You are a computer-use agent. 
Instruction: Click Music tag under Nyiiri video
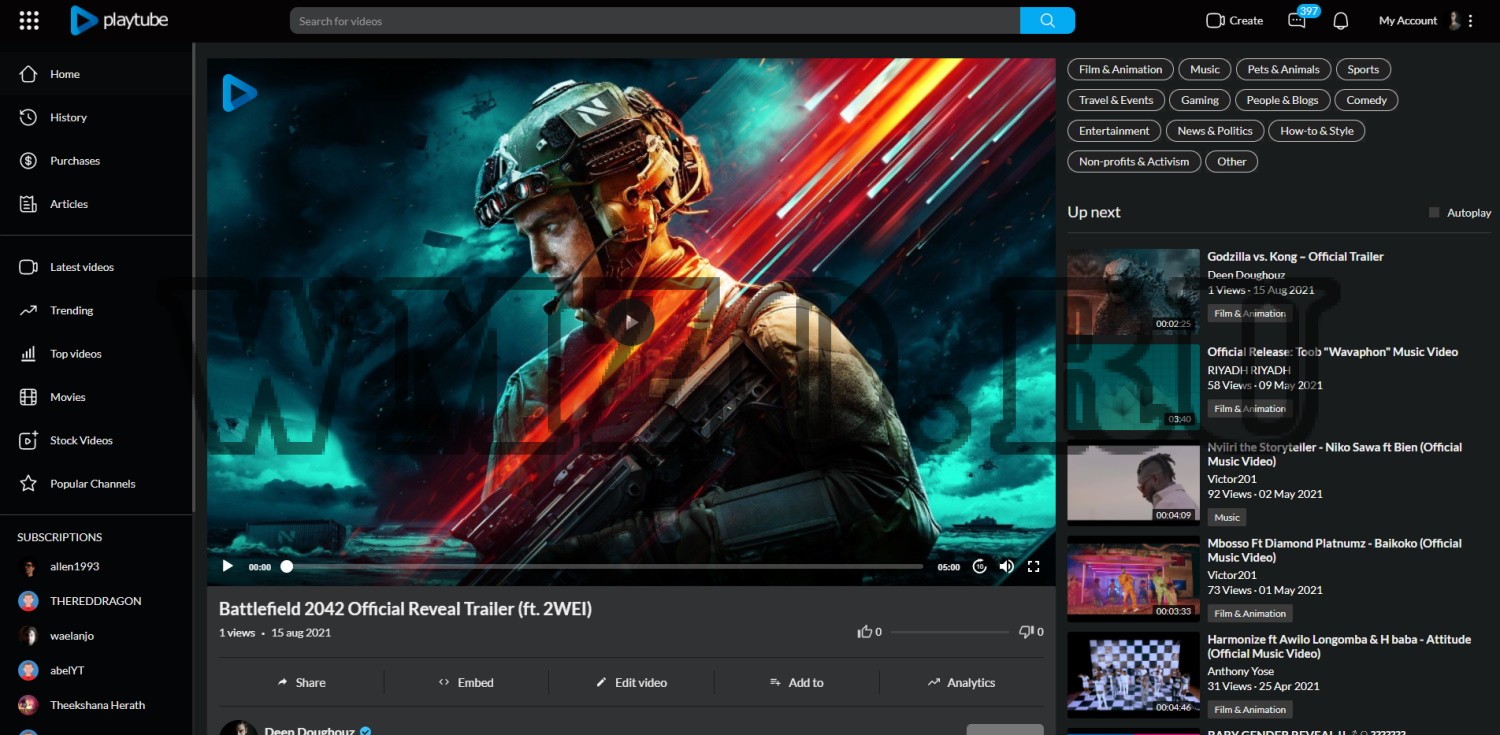point(1227,517)
